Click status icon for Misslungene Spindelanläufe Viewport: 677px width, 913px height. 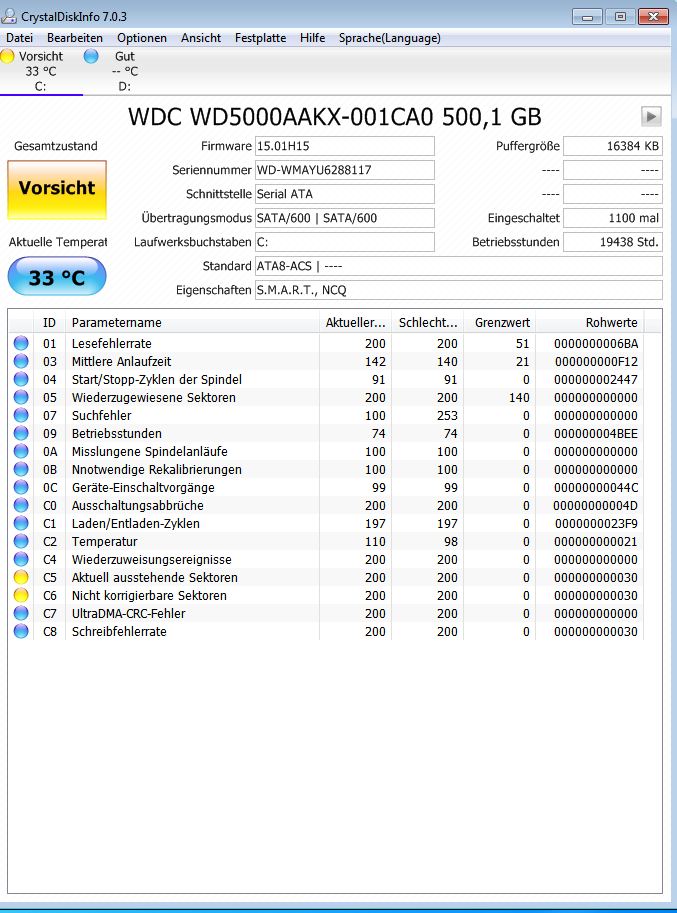point(21,451)
